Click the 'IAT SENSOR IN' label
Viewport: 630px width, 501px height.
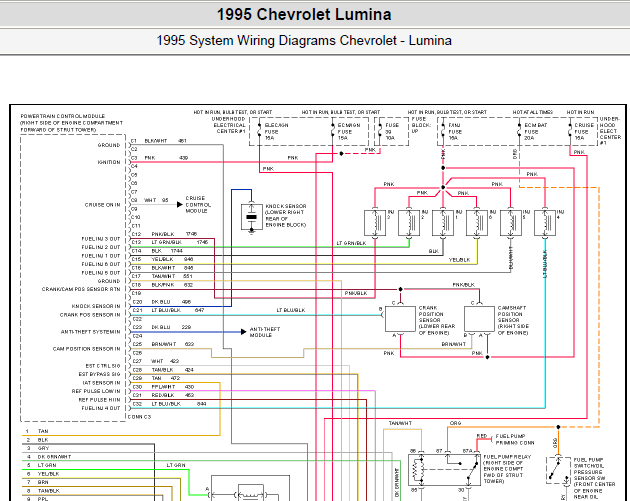(x=101, y=383)
